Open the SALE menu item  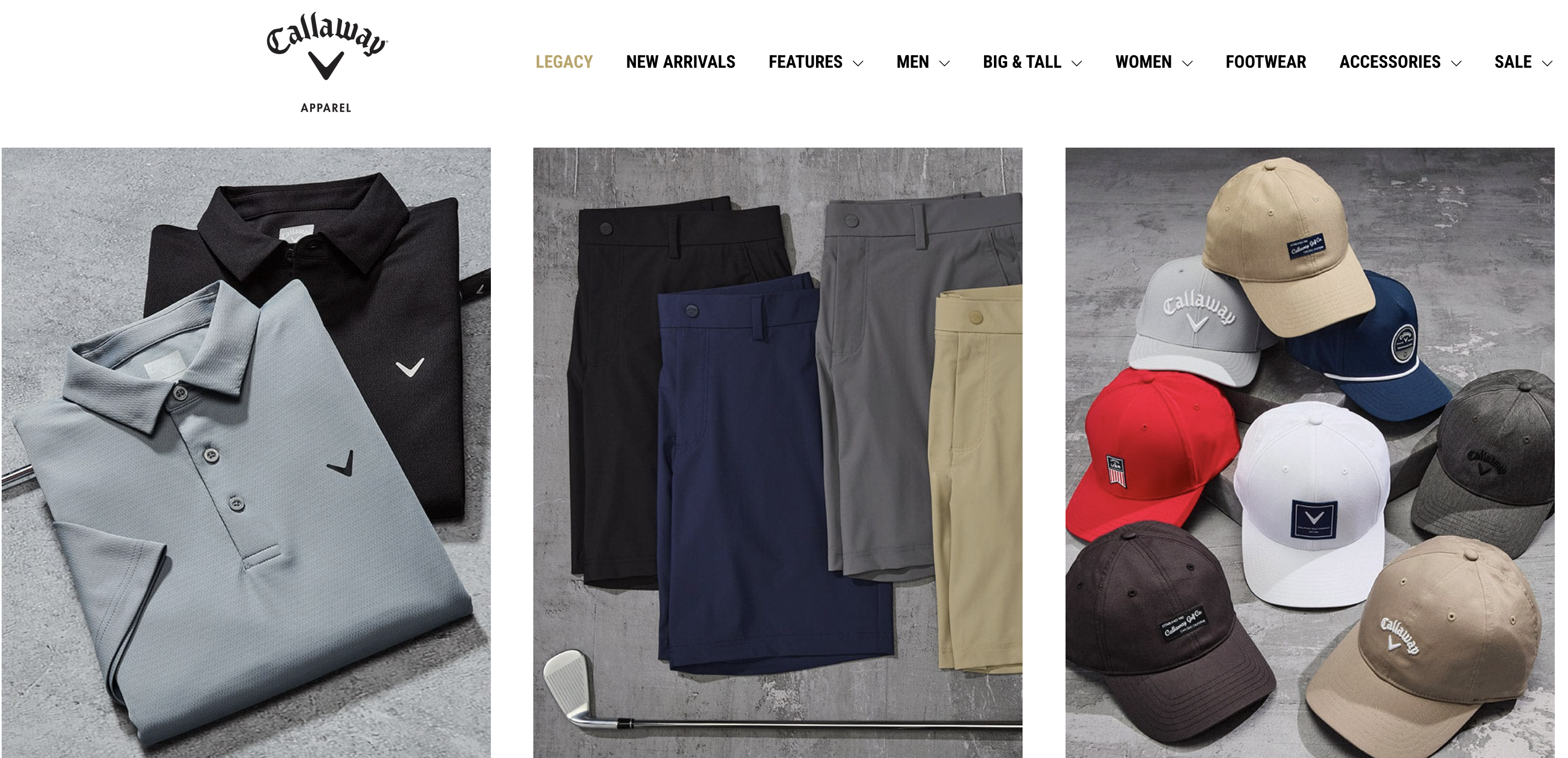point(1512,62)
